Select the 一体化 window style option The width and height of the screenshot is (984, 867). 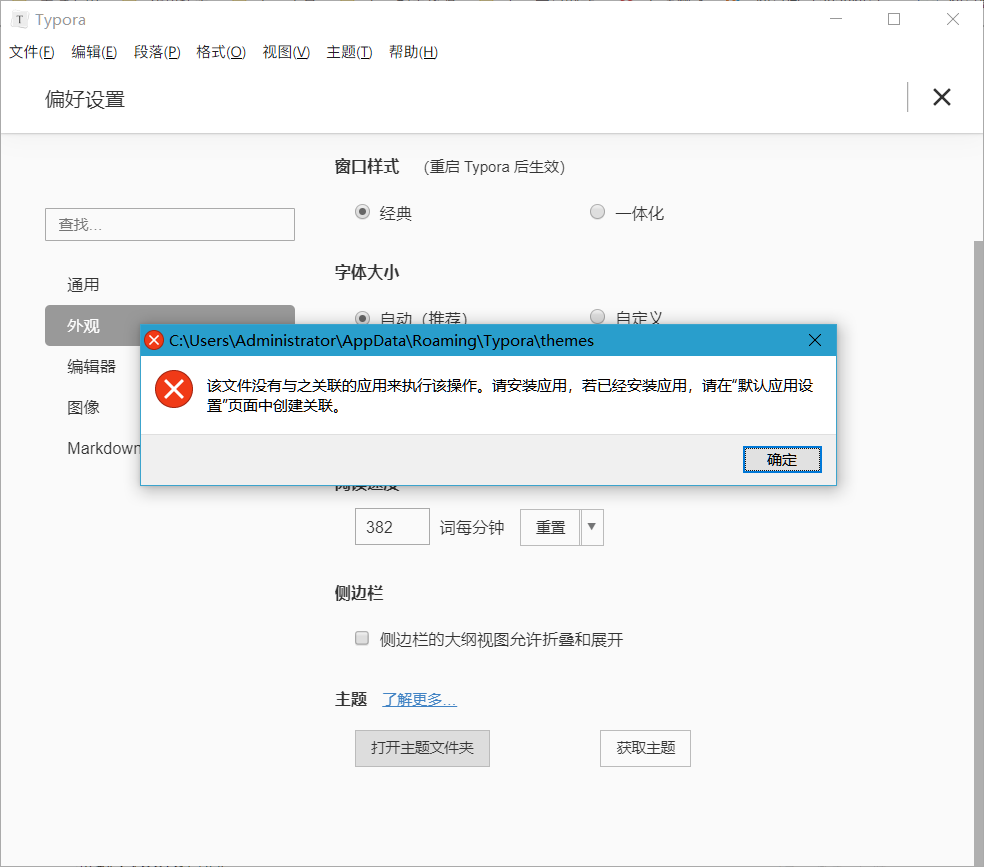pos(597,211)
